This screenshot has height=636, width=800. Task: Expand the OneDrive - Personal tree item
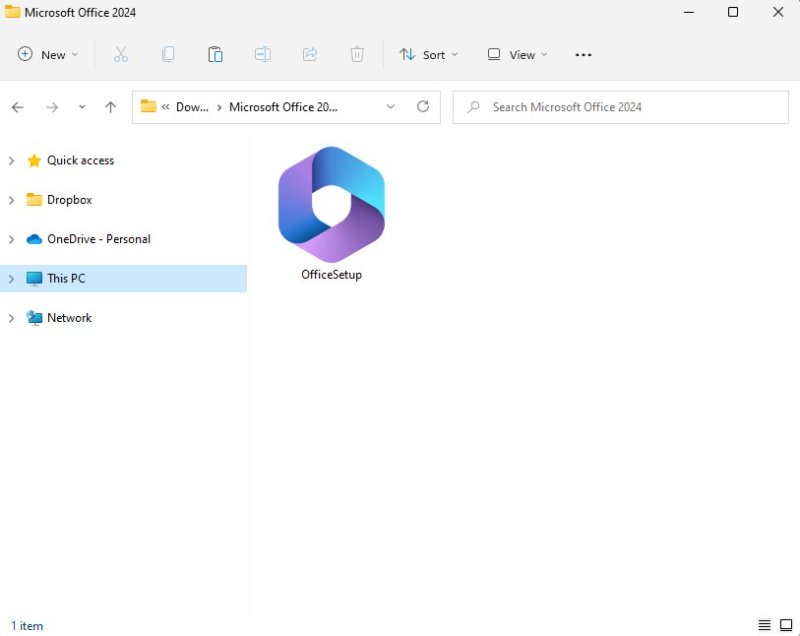(x=11, y=239)
